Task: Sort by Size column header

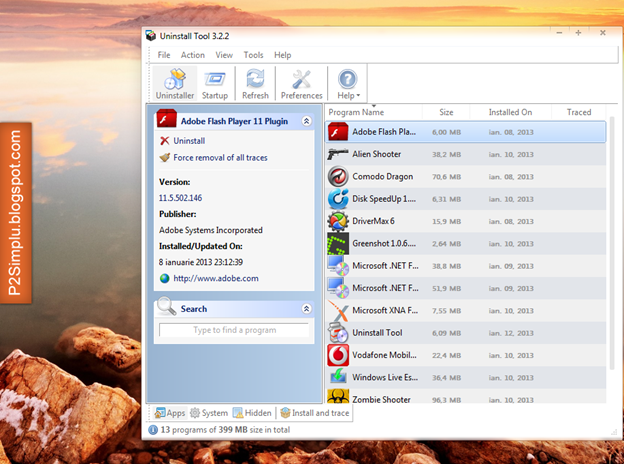Action: 446,112
